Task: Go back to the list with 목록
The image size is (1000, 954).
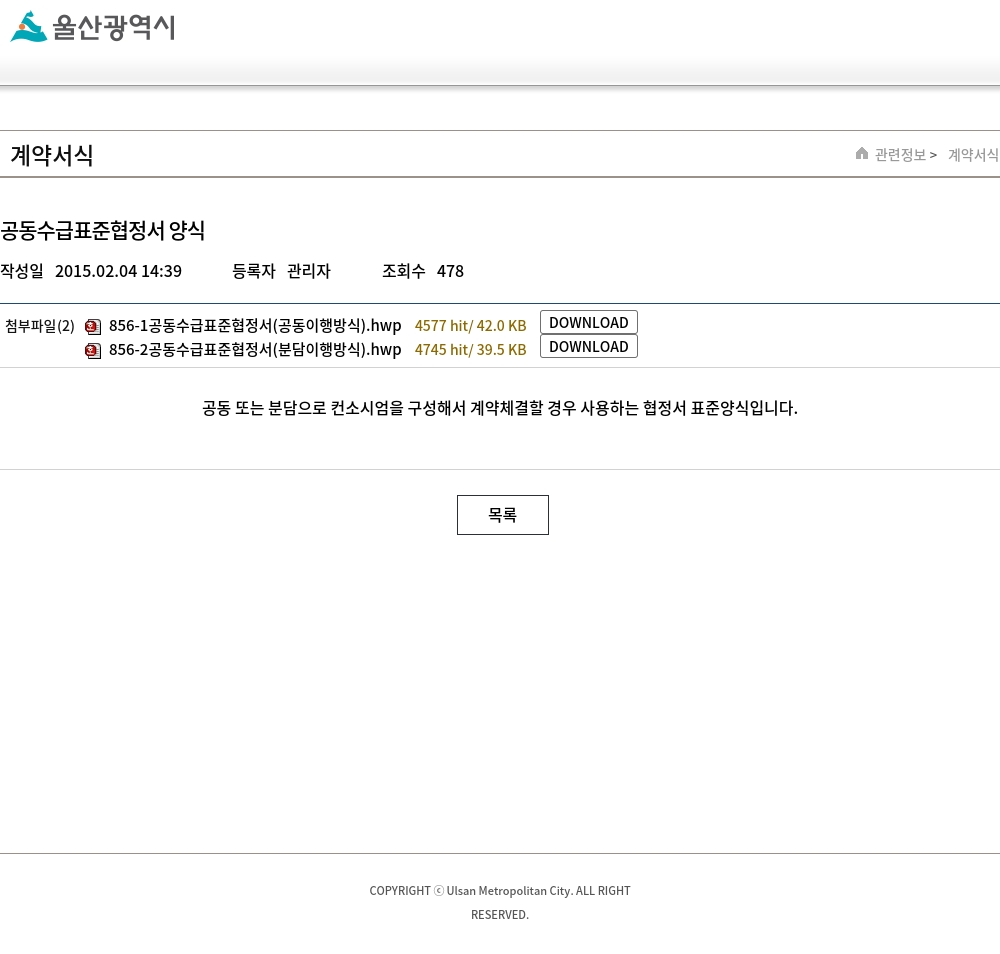Action: [502, 515]
